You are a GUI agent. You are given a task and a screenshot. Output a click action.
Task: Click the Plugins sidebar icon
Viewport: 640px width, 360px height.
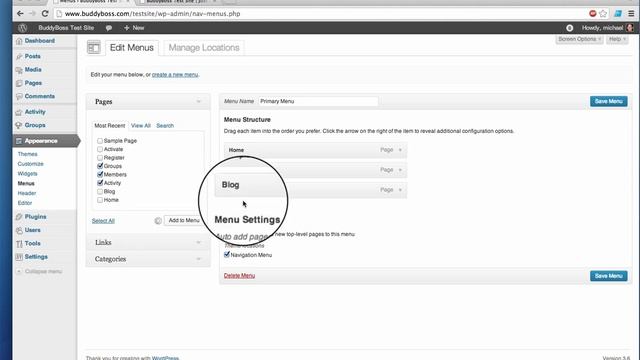point(19,217)
